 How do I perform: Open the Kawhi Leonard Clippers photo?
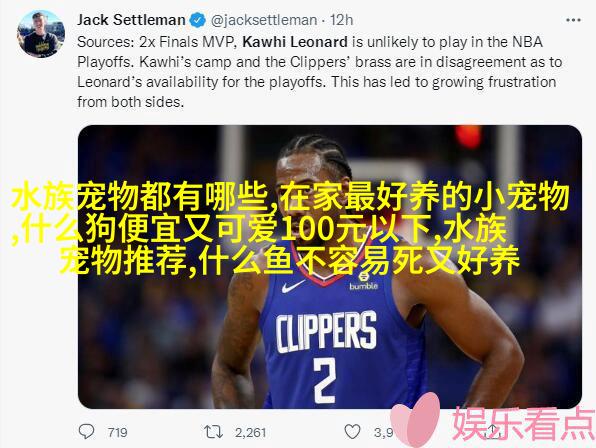point(330,267)
